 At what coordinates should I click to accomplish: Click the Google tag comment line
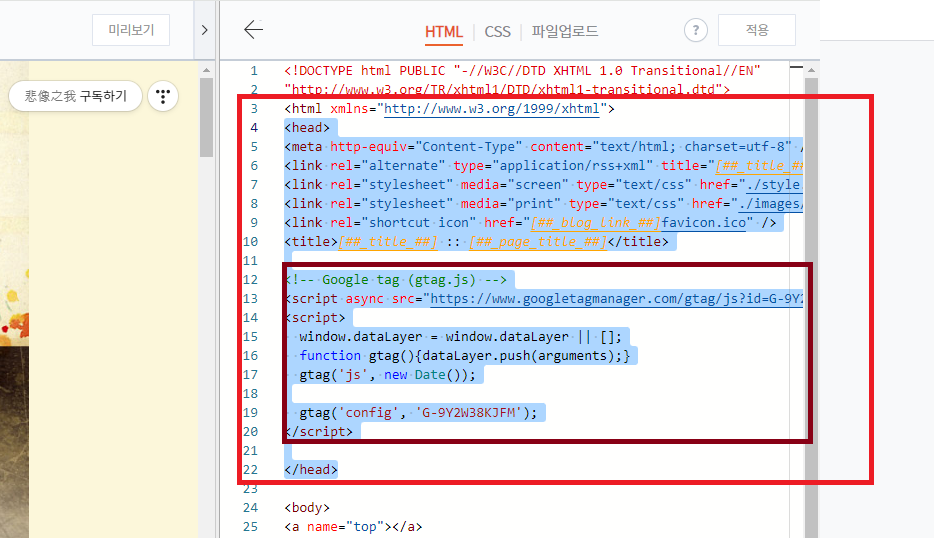click(396, 280)
